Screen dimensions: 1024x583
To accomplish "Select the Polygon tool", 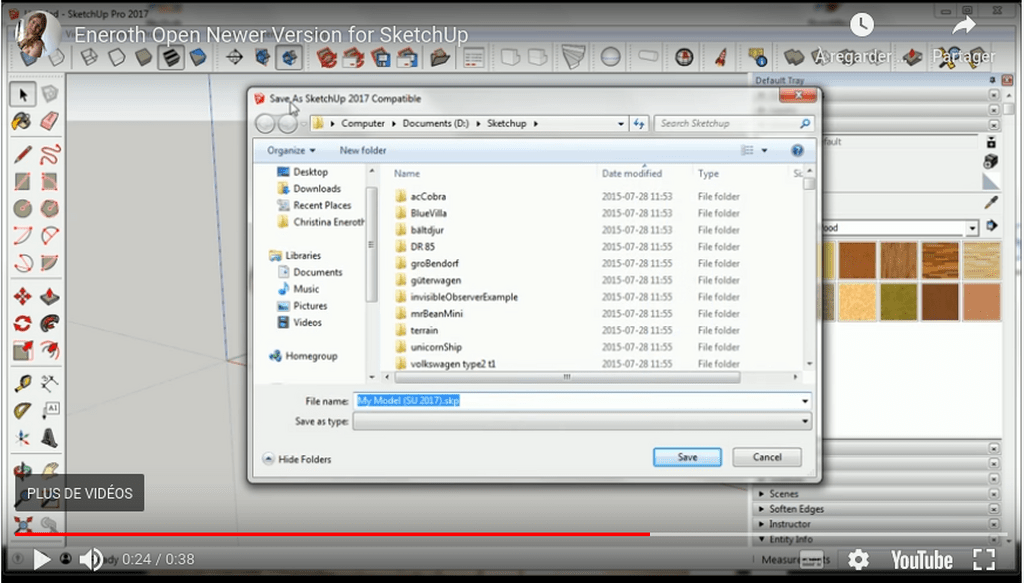I will coord(50,208).
